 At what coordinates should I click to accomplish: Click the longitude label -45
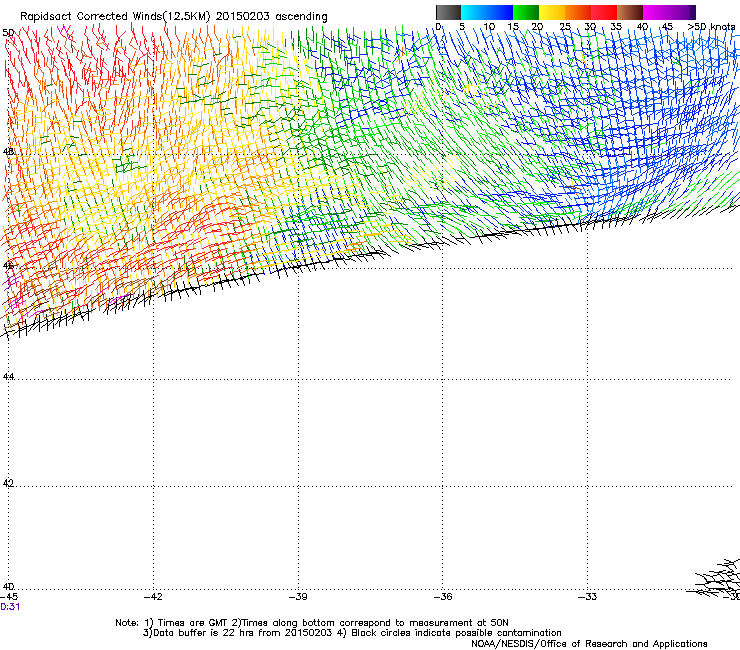(9, 597)
